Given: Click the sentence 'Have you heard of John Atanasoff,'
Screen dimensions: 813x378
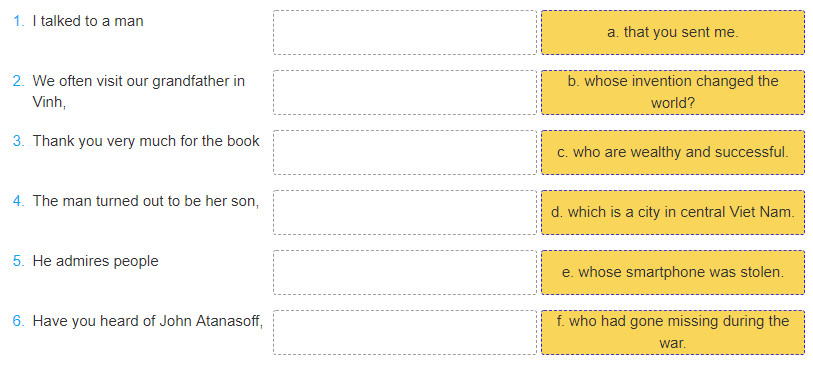Looking at the screenshot, I should pyautogui.click(x=148, y=321).
